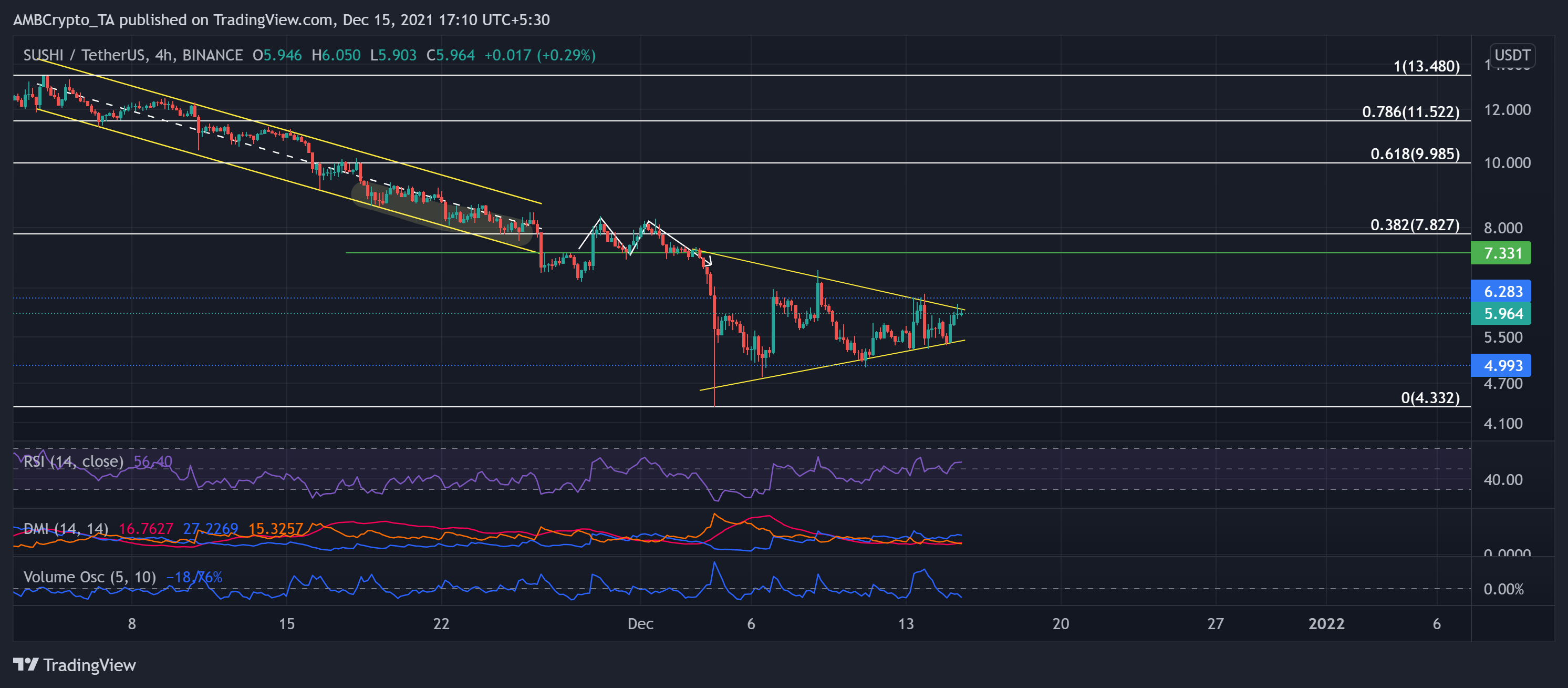Select the 6.283 blue price label
The image size is (1568, 688).
pyautogui.click(x=1500, y=291)
